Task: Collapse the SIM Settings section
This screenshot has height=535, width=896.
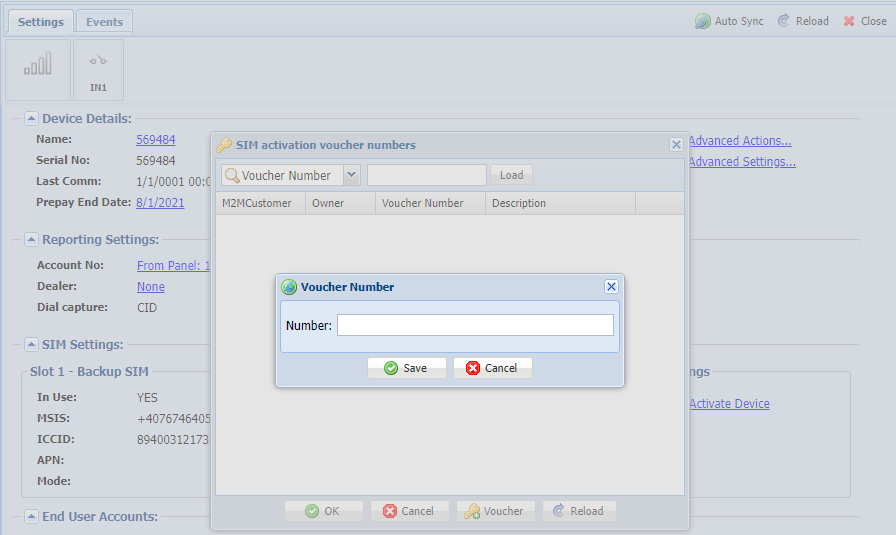Action: [x=31, y=345]
